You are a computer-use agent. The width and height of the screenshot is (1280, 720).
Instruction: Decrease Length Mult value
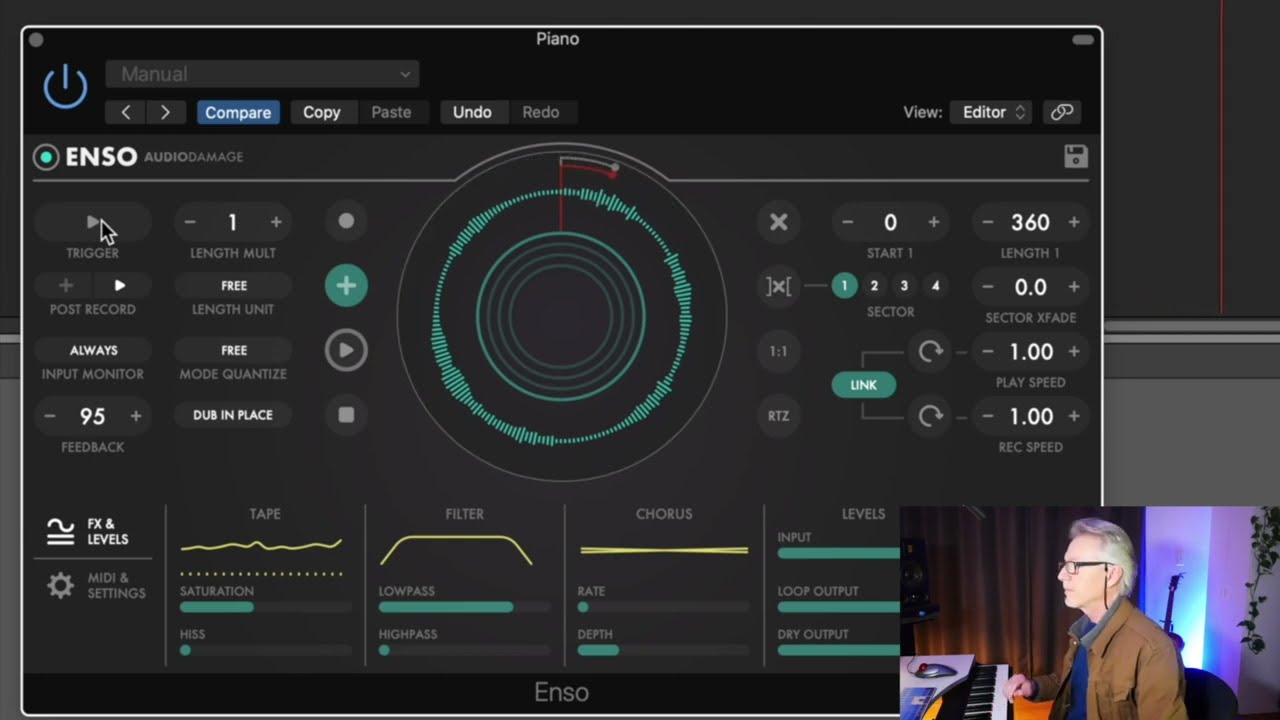tap(190, 222)
